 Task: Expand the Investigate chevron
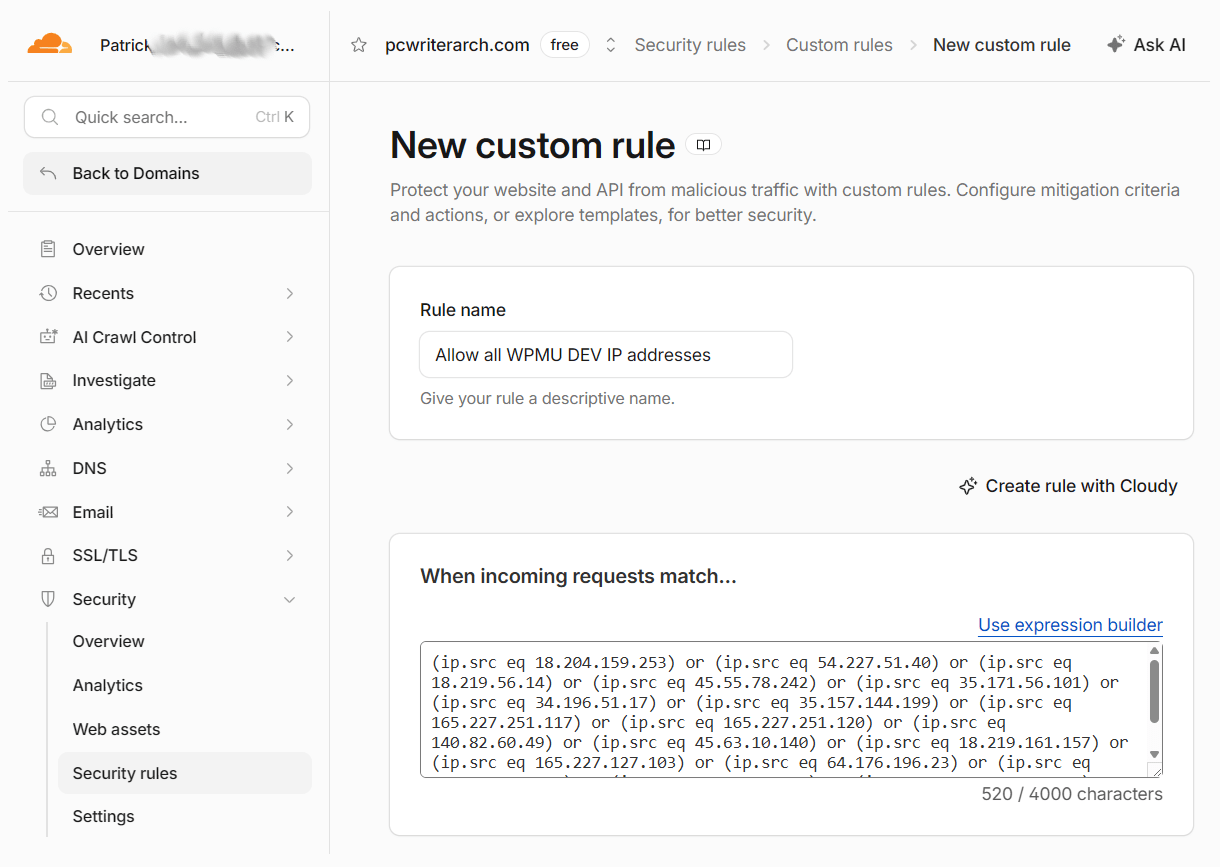pos(290,380)
